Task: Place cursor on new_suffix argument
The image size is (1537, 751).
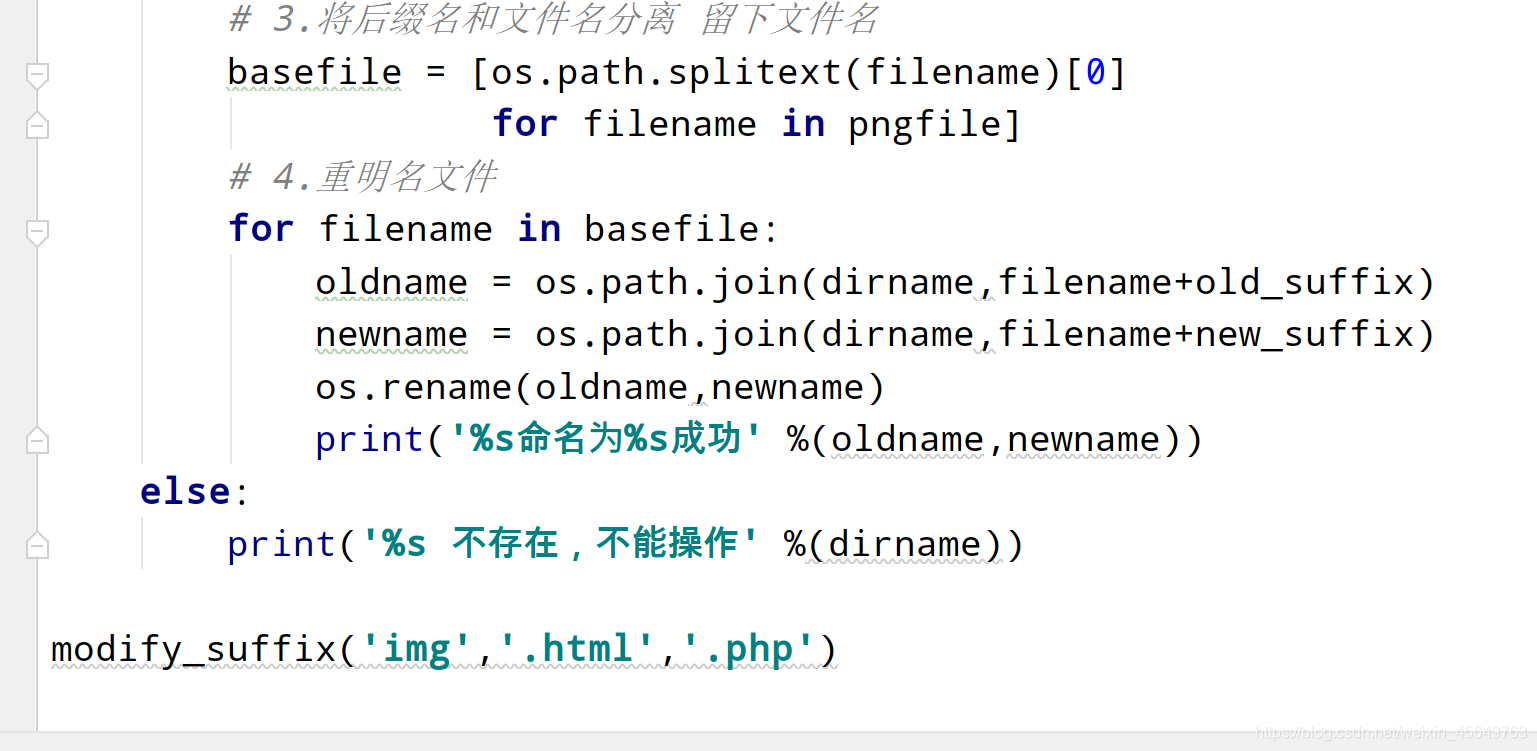Action: (1304, 334)
